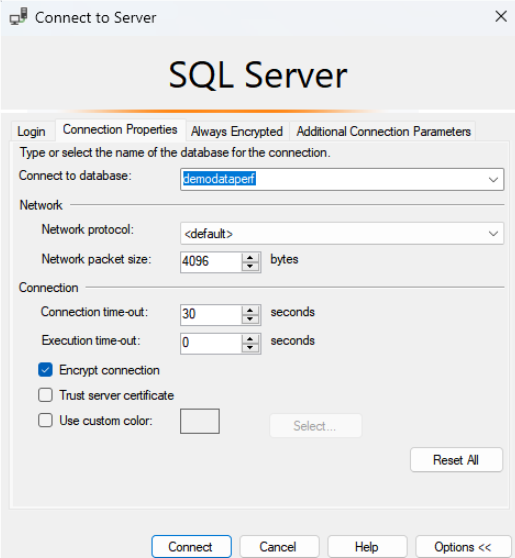Close the Connect to Server dialog
The image size is (515, 558).
point(500,16)
